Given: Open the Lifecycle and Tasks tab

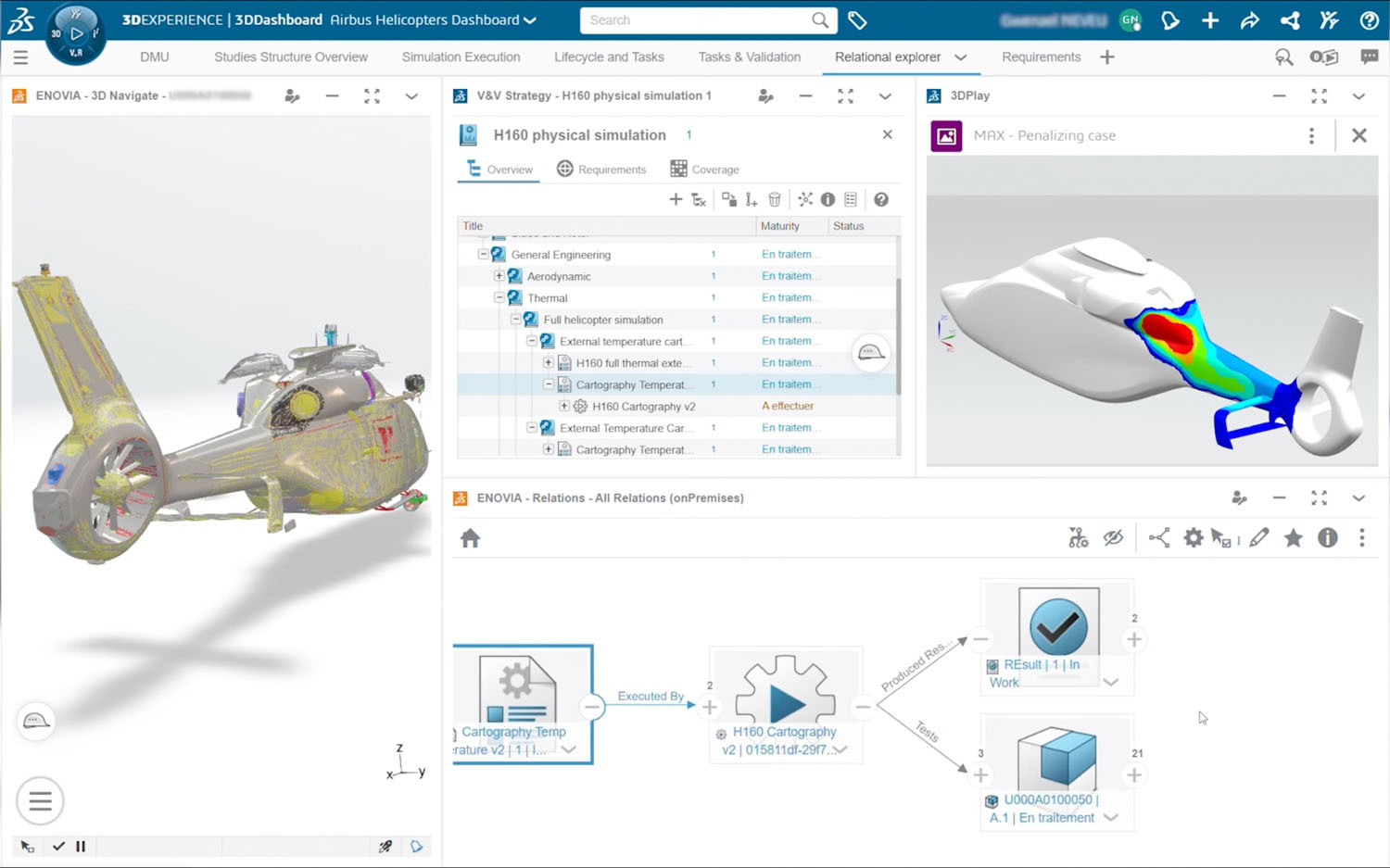Looking at the screenshot, I should point(609,57).
